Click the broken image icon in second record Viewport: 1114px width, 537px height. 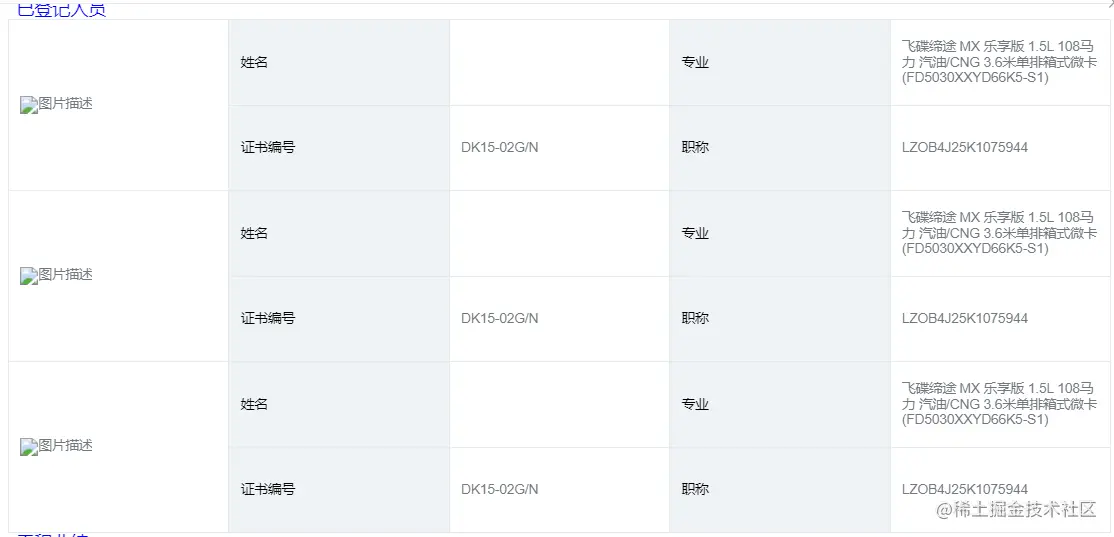click(x=27, y=275)
